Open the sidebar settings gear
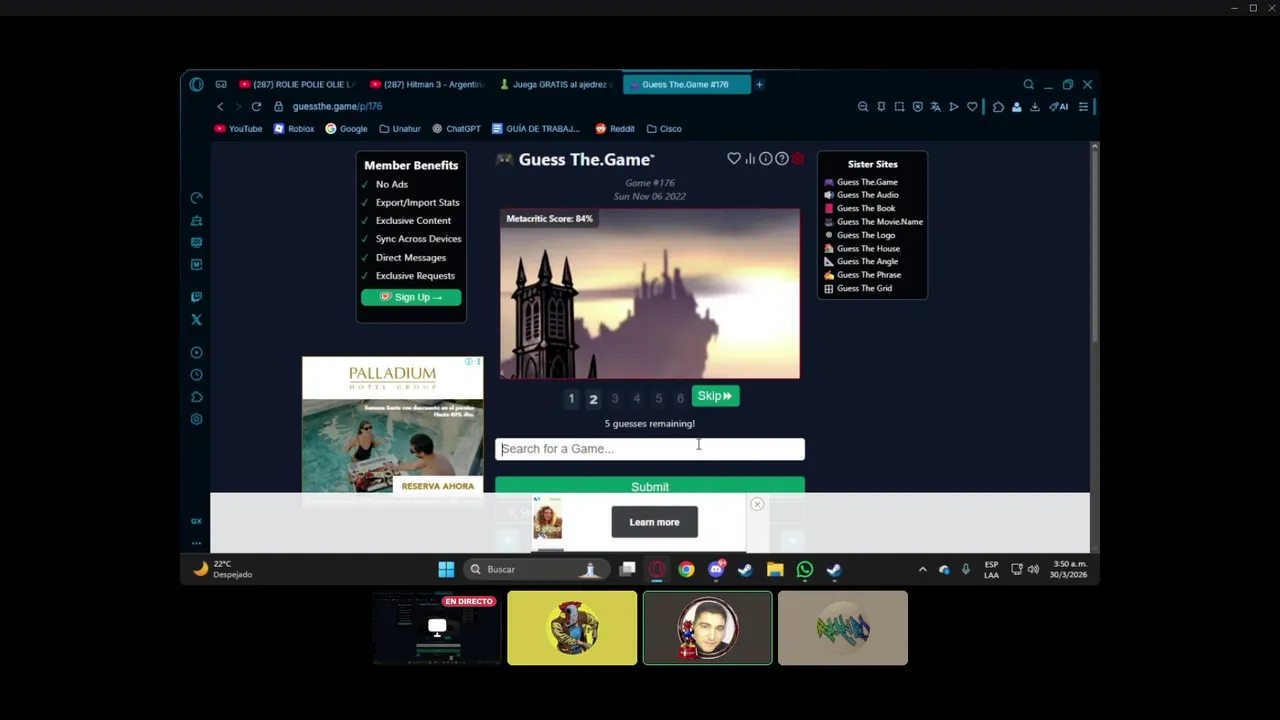 [196, 419]
